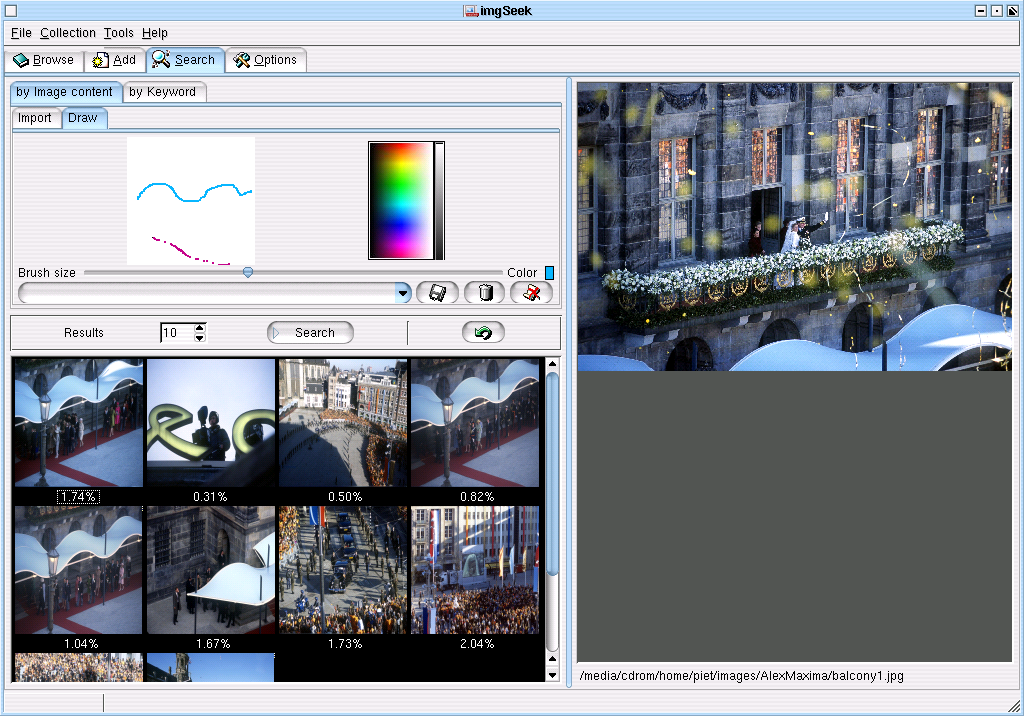Click the clear drawing eraser icon
The width and height of the screenshot is (1024, 716).
(532, 293)
